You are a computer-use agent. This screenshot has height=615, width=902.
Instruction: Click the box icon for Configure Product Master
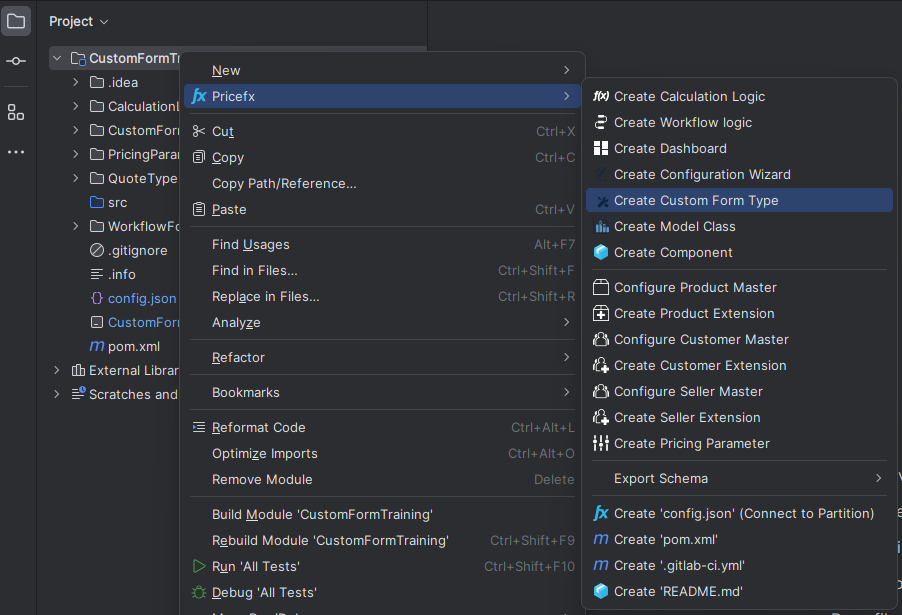(x=601, y=287)
